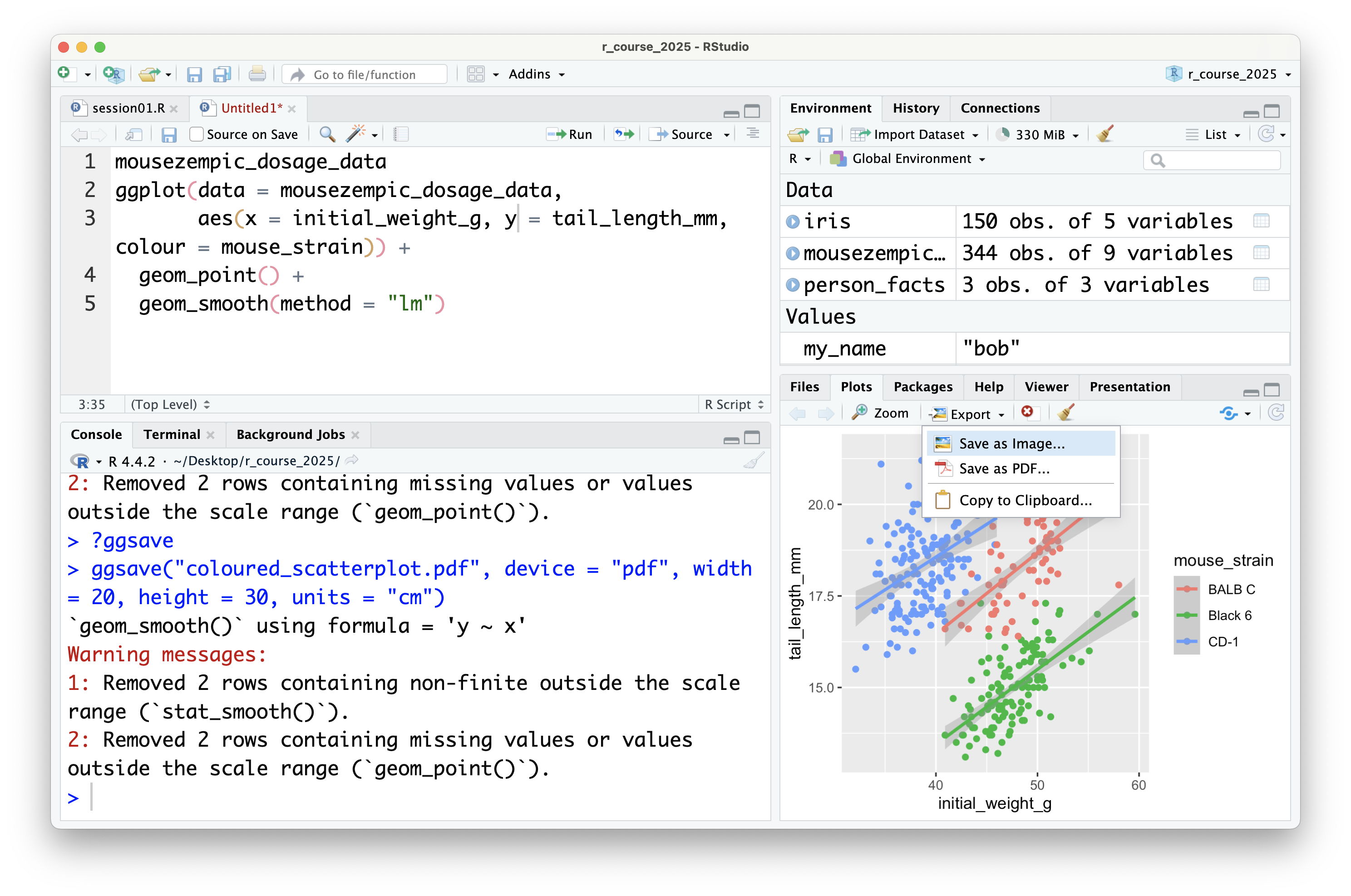This screenshot has height=896, width=1351.
Task: View current working directory arrow icon
Action: tap(352, 460)
